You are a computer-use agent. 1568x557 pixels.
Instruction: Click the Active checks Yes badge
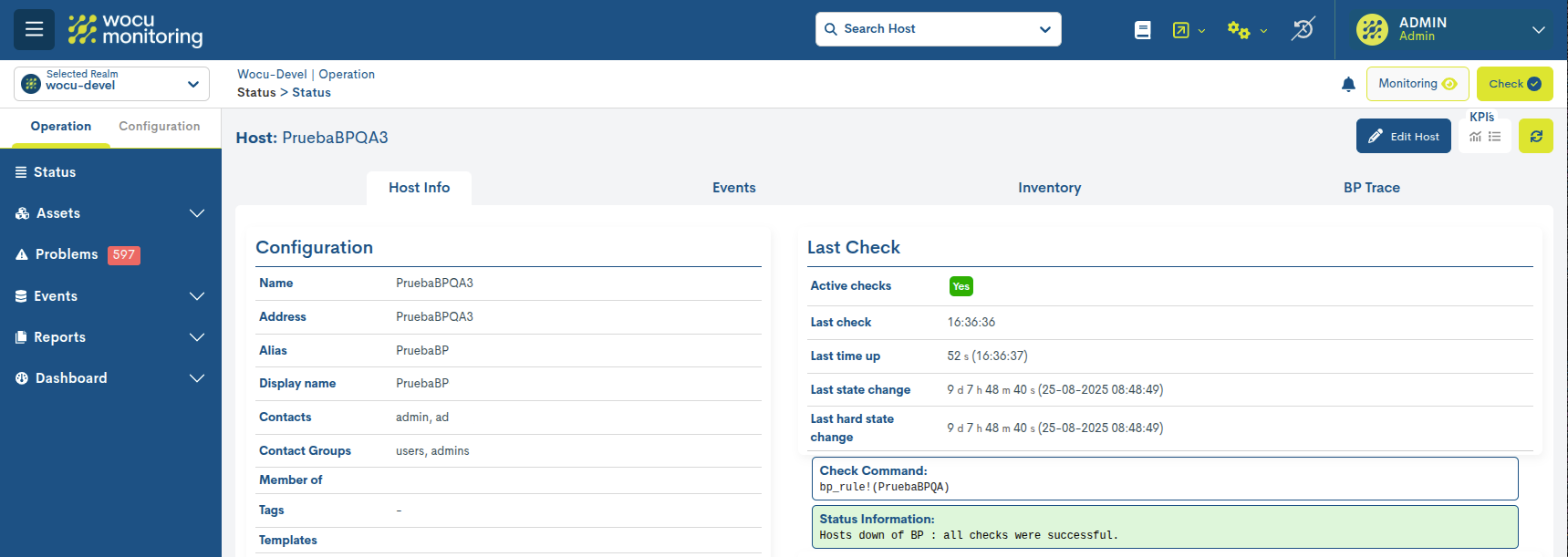coord(961,286)
